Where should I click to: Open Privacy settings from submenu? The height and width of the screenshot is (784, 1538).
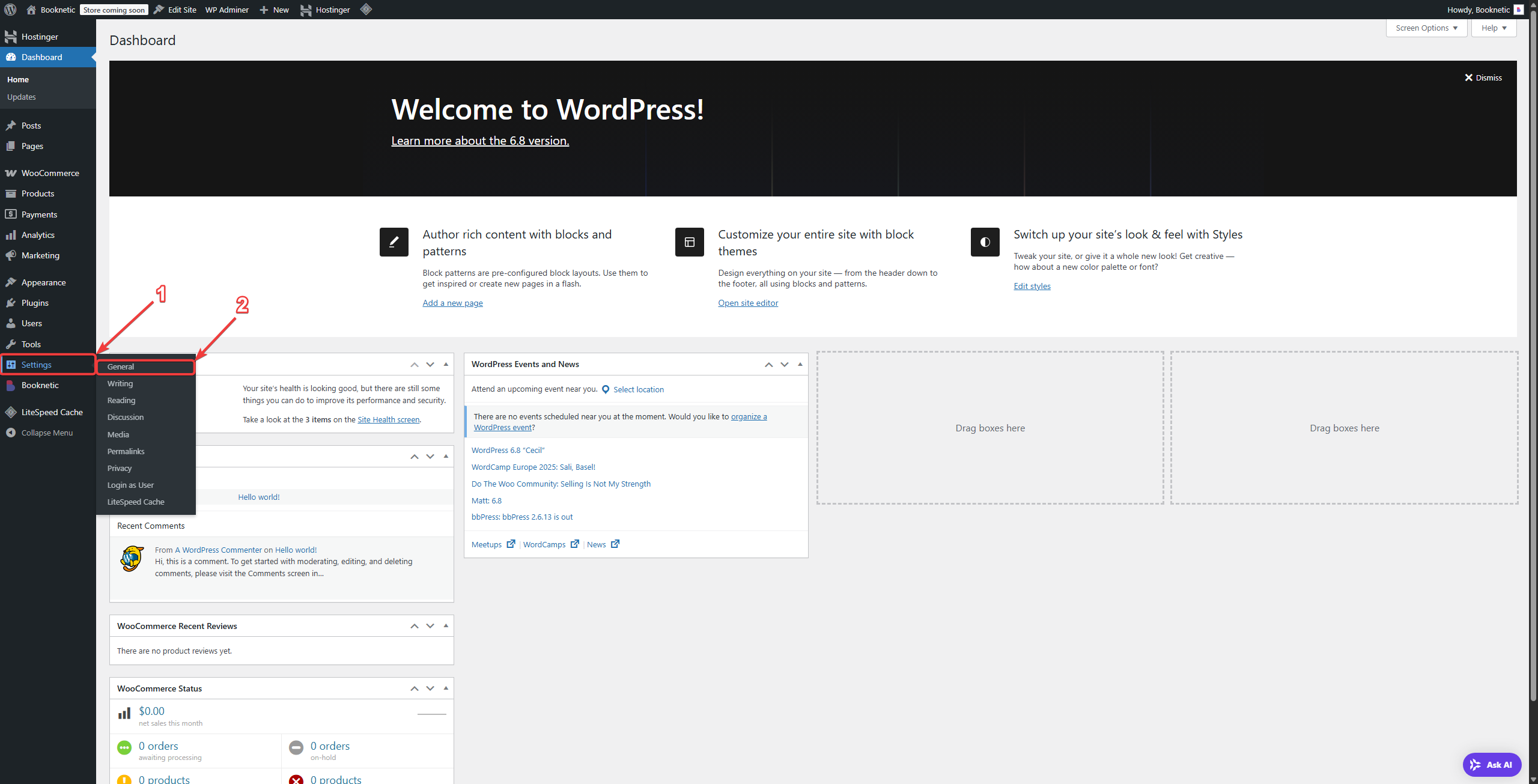point(145,468)
